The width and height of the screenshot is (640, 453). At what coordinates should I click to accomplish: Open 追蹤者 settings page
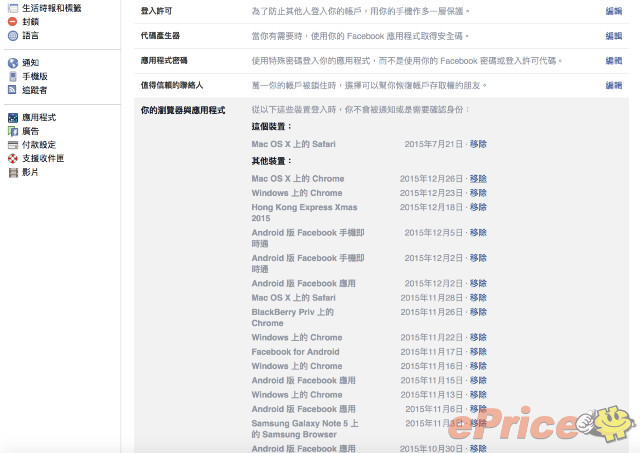point(35,90)
